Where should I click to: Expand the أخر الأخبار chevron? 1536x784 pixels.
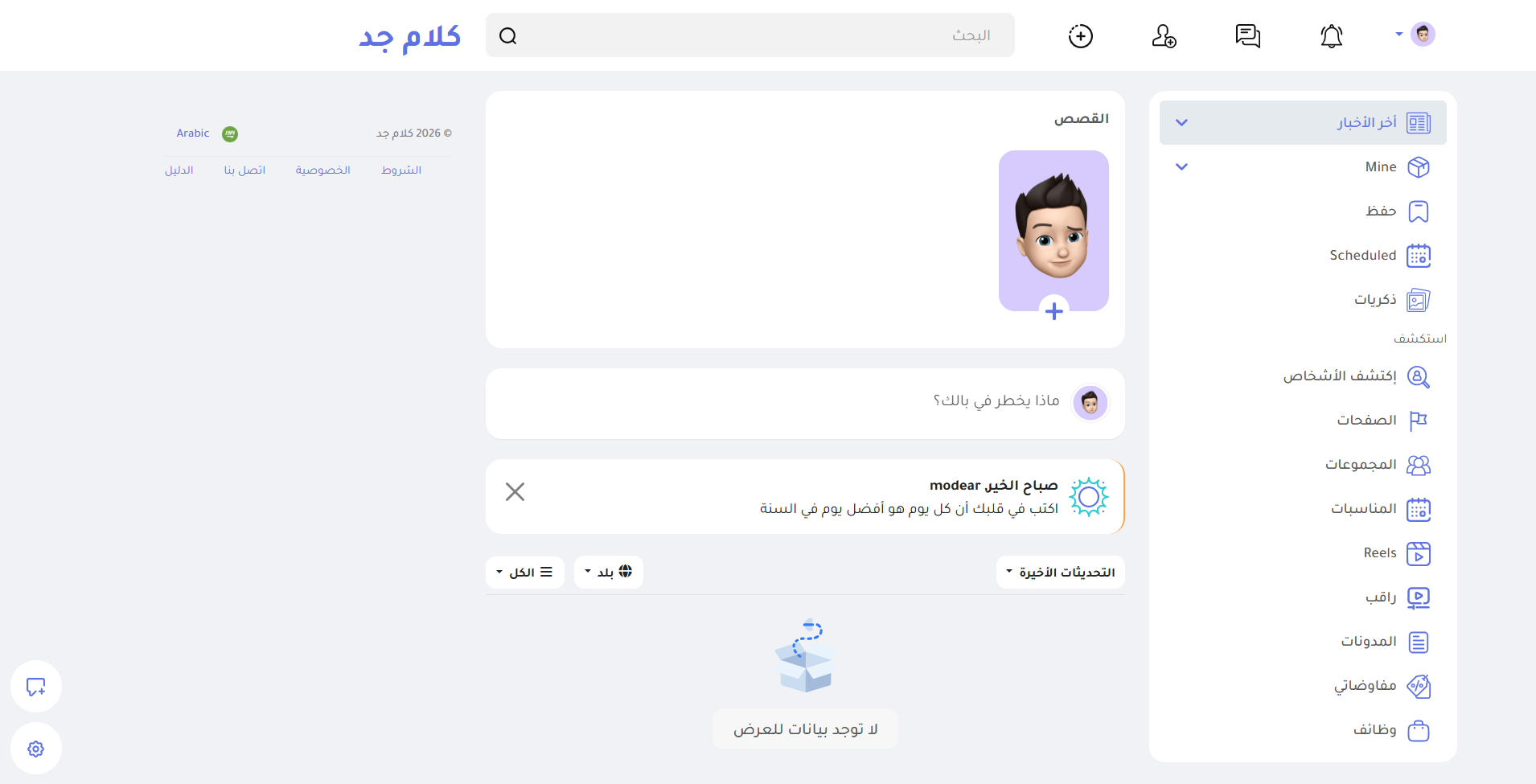[1181, 122]
